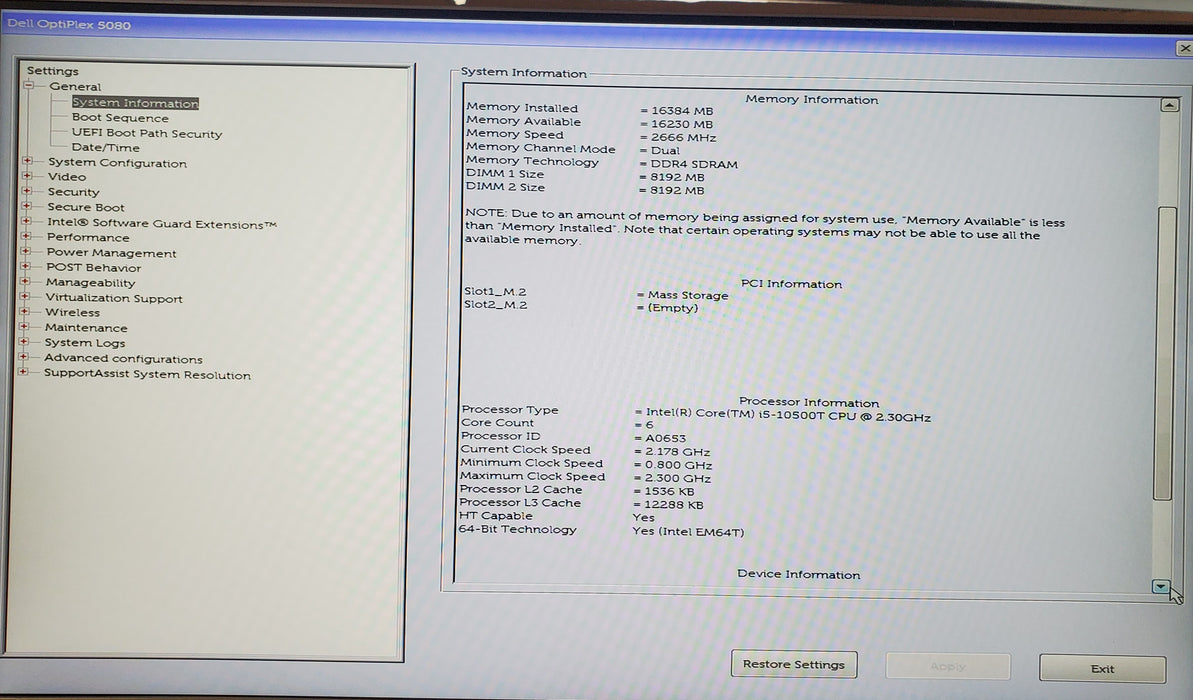Viewport: 1193px width, 700px height.
Task: Click the Memory Available value 16230 MB
Action: (681, 124)
